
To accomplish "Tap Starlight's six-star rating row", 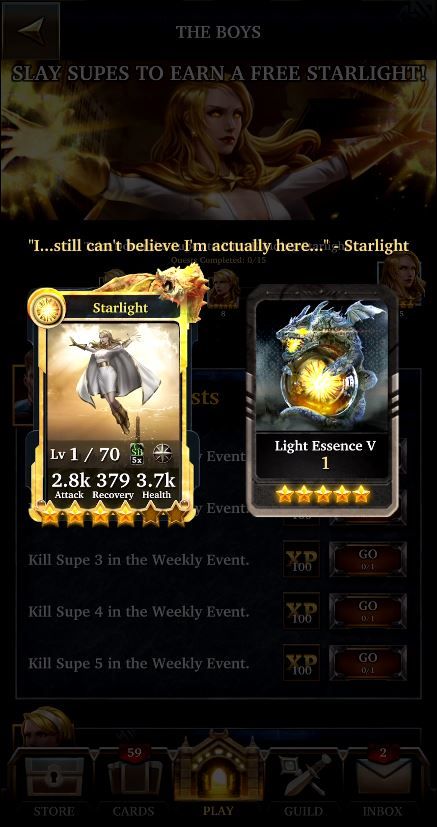I will pyautogui.click(x=113, y=514).
